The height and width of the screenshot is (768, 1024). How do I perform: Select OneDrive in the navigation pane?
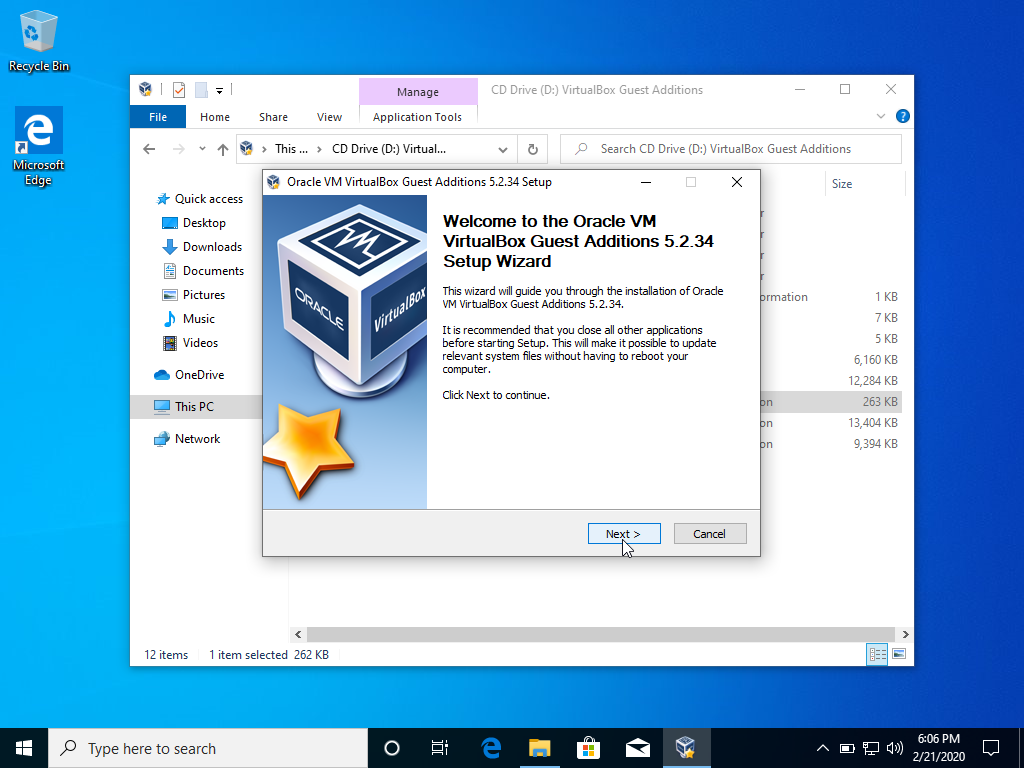coord(189,375)
